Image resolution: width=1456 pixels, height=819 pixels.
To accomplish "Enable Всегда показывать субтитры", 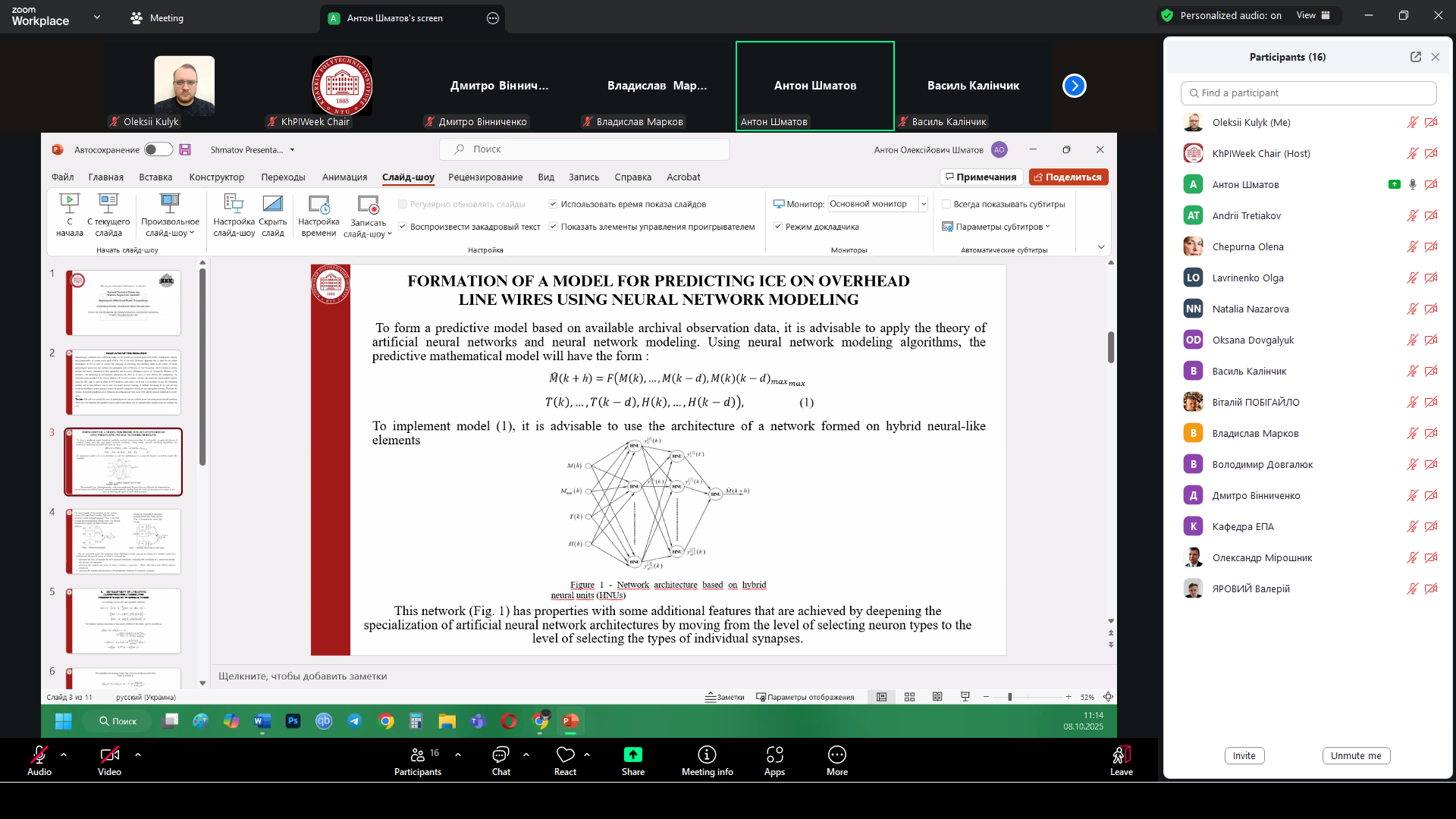I will coord(946,204).
